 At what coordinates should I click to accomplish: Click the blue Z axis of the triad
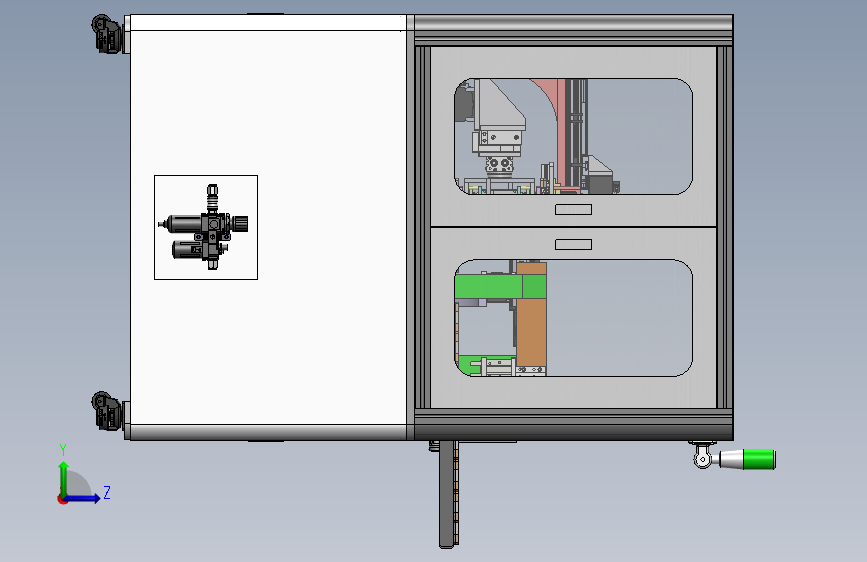(82, 498)
